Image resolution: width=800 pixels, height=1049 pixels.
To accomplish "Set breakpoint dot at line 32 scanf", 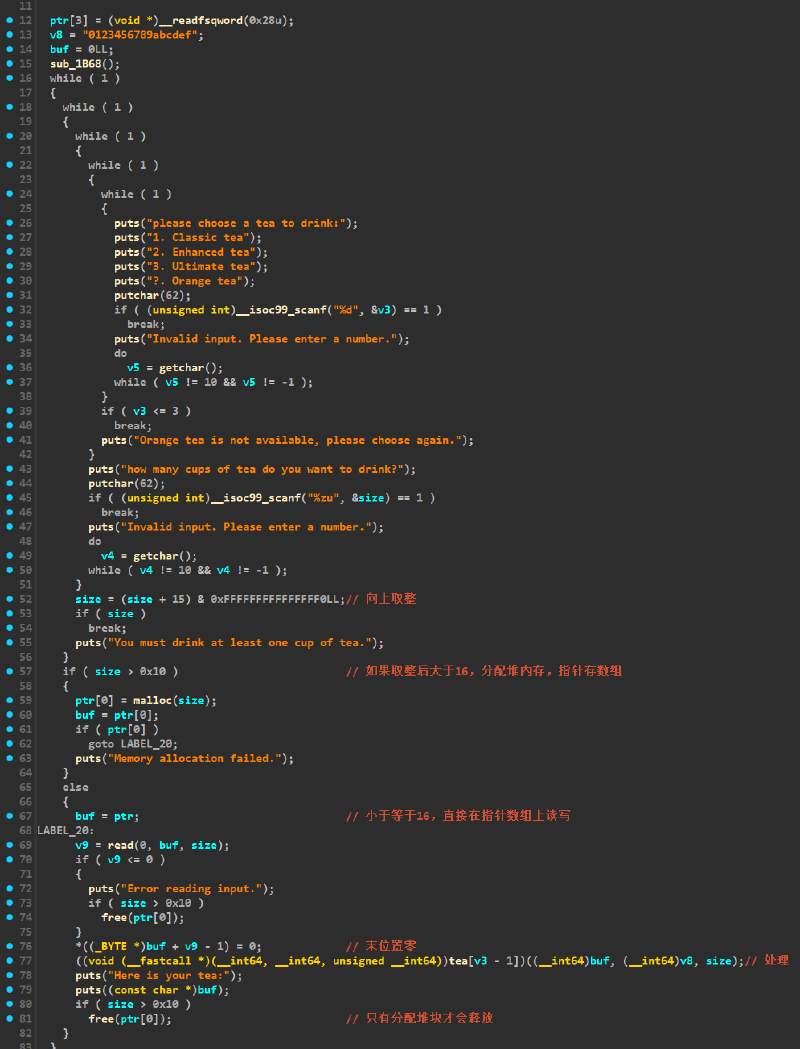I will (9, 310).
